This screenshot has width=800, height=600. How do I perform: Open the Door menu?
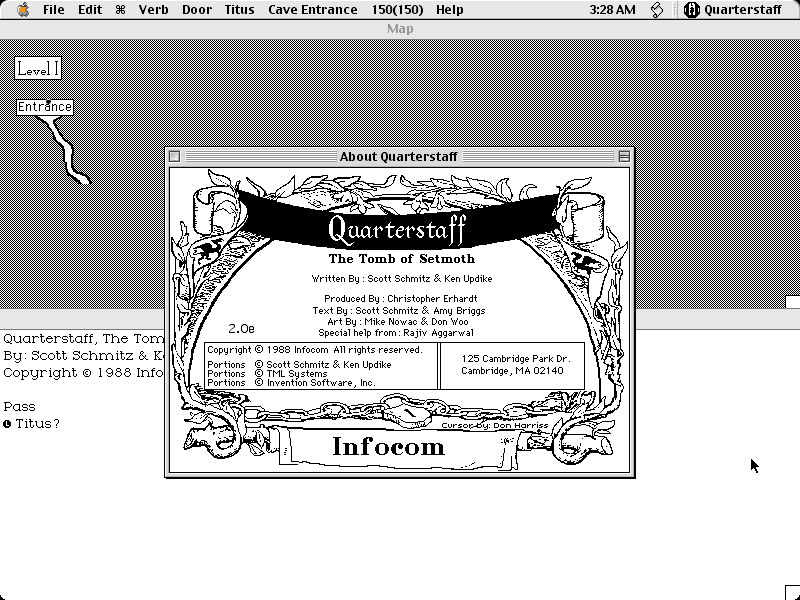196,10
